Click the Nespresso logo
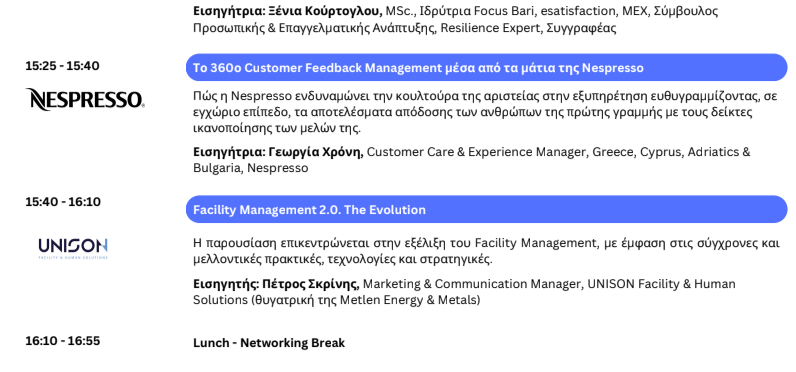Image resolution: width=796 pixels, height=372 pixels. pos(85,99)
